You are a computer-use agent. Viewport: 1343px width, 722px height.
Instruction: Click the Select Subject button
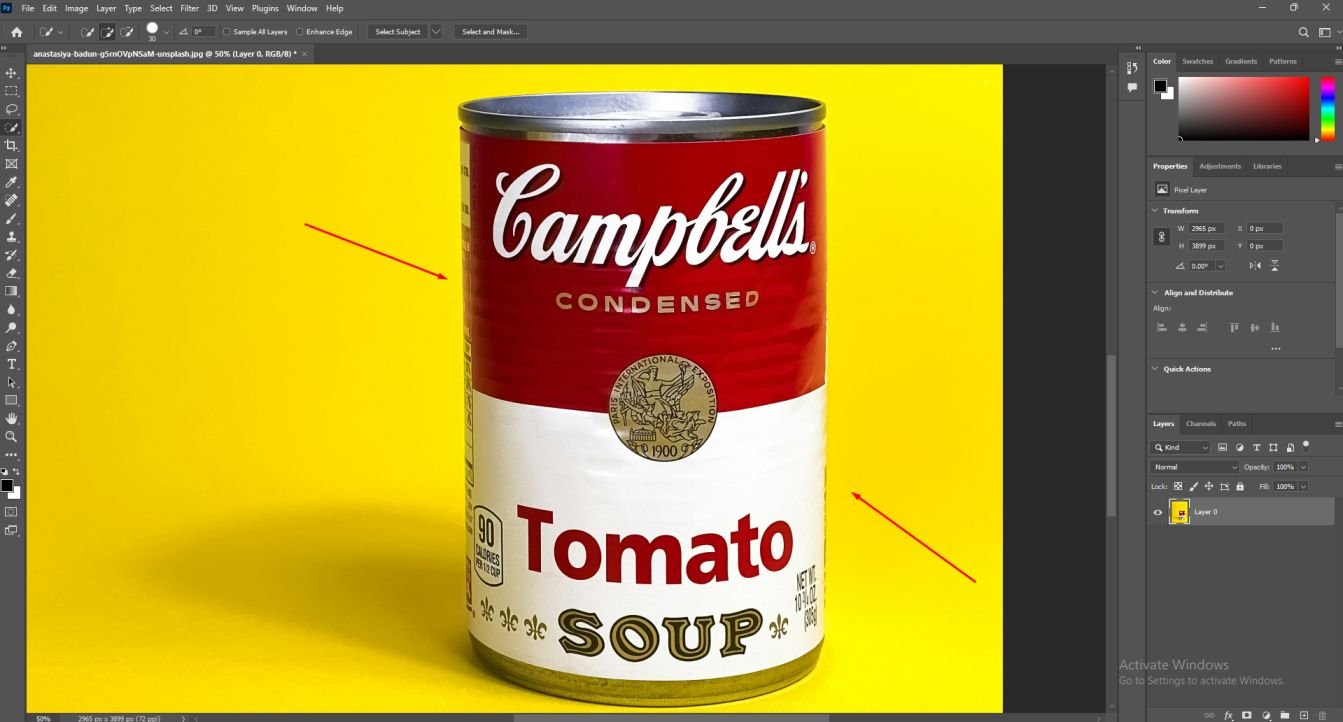coord(398,32)
